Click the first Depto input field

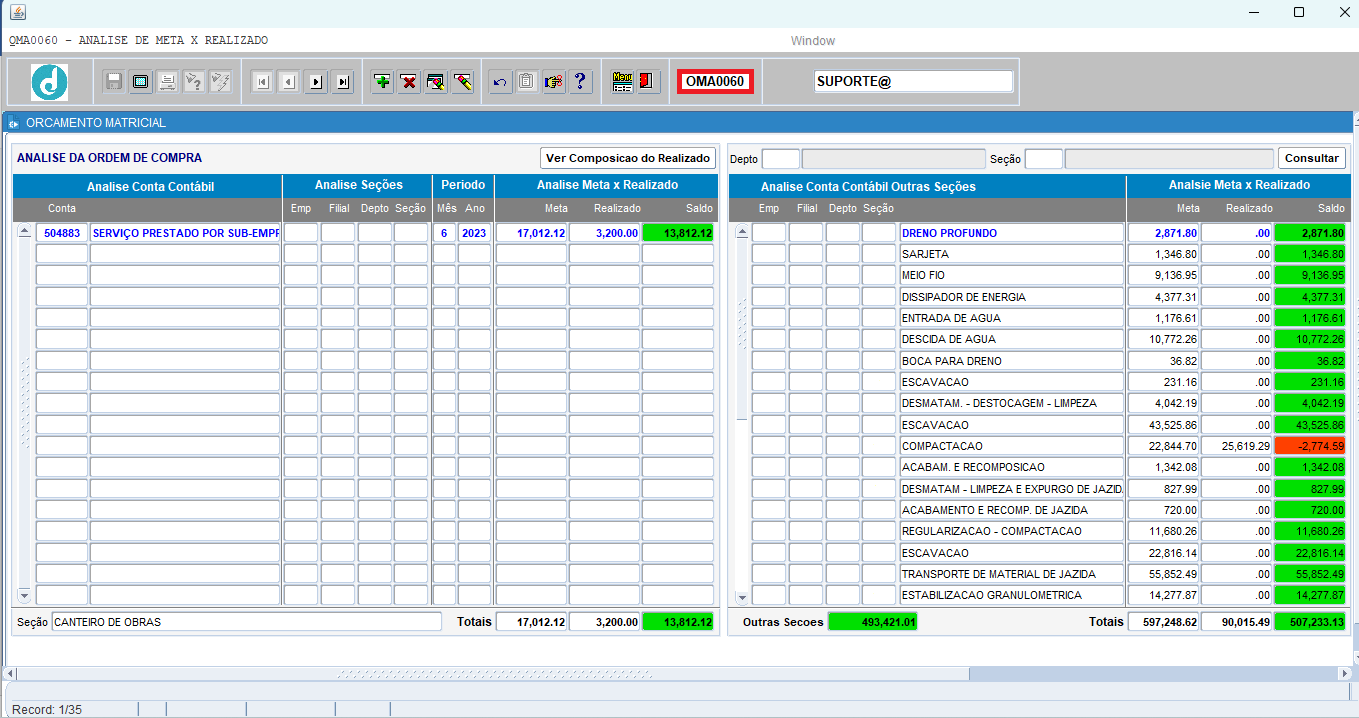coord(781,158)
